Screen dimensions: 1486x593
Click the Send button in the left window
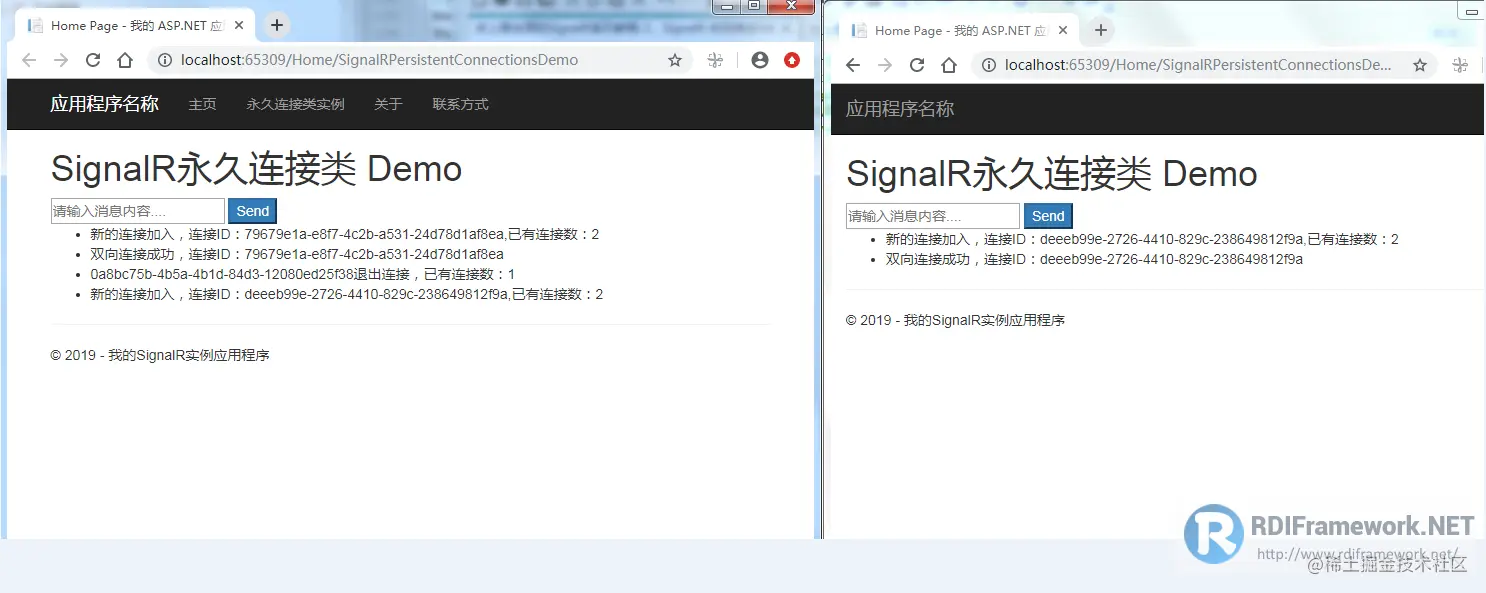[251, 210]
